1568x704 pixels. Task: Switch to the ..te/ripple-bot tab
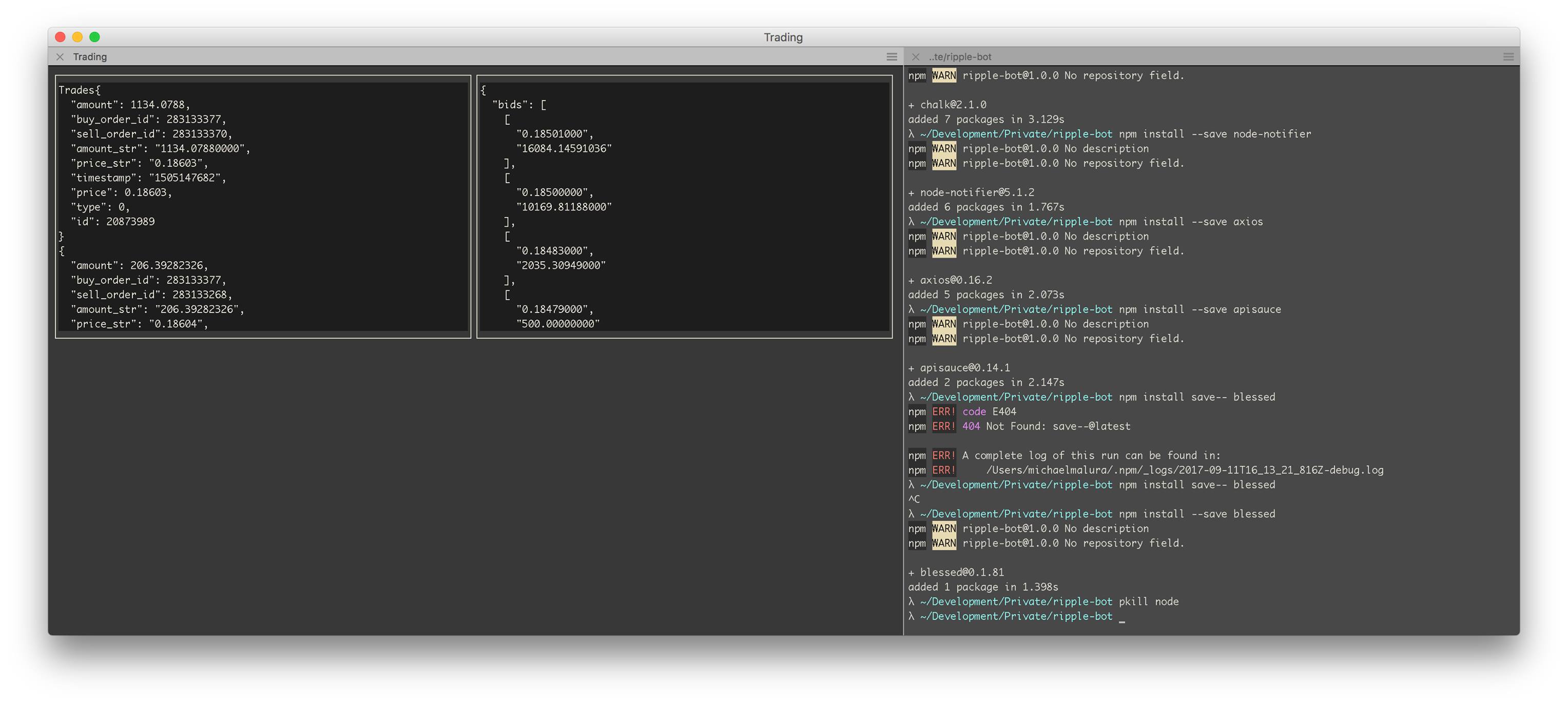(x=960, y=56)
